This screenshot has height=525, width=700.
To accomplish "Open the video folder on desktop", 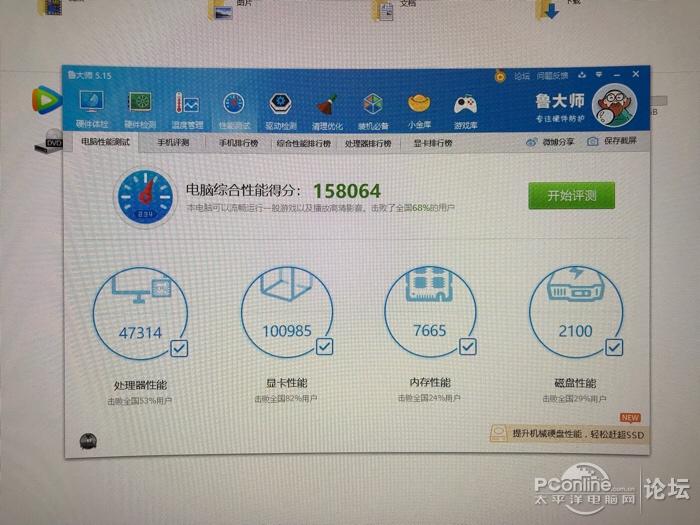I will 51,7.
